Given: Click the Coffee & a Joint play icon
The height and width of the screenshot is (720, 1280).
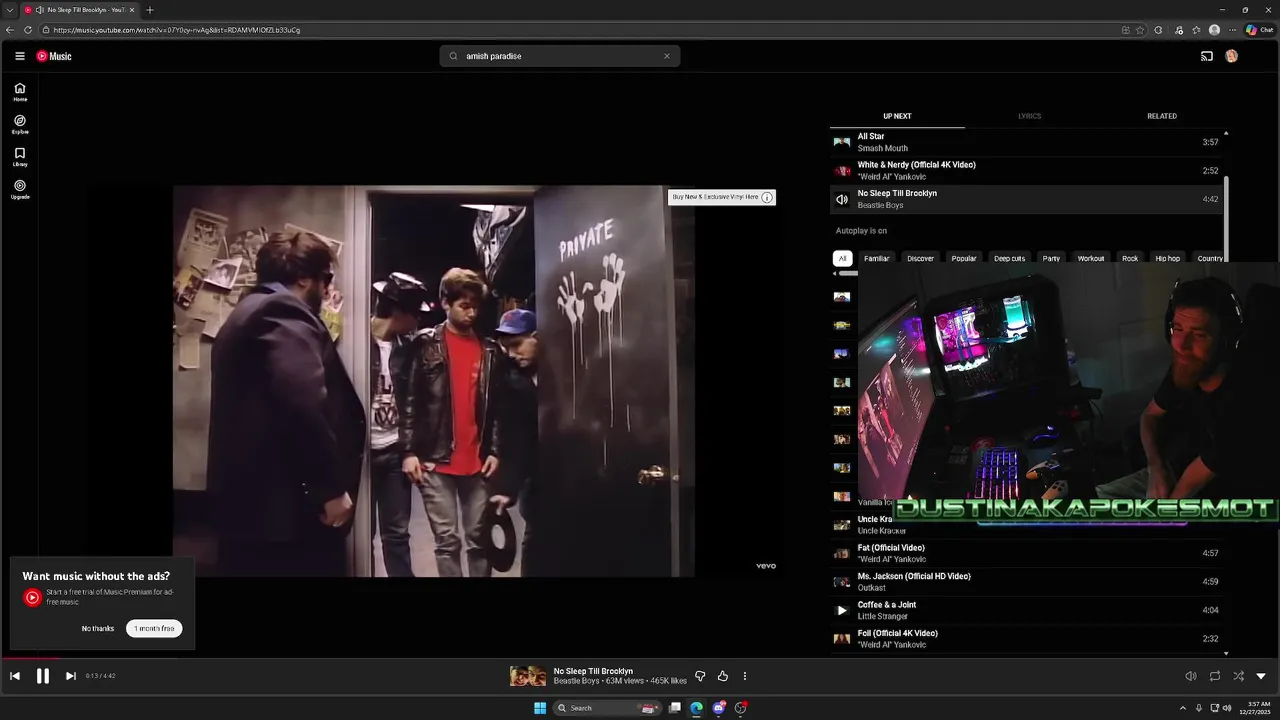Looking at the screenshot, I should point(842,610).
